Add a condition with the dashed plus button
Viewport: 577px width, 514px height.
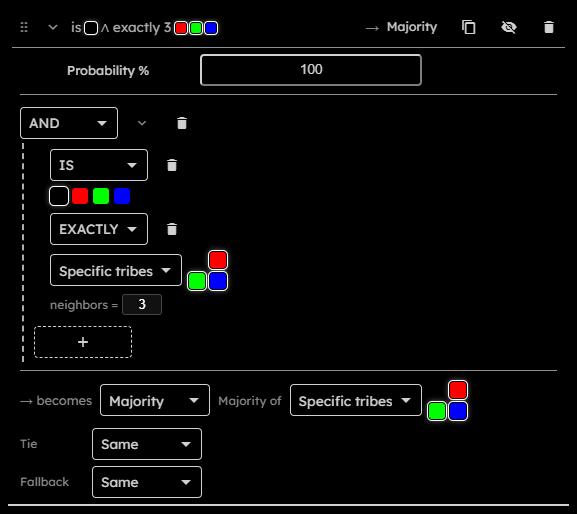pyautogui.click(x=83, y=342)
